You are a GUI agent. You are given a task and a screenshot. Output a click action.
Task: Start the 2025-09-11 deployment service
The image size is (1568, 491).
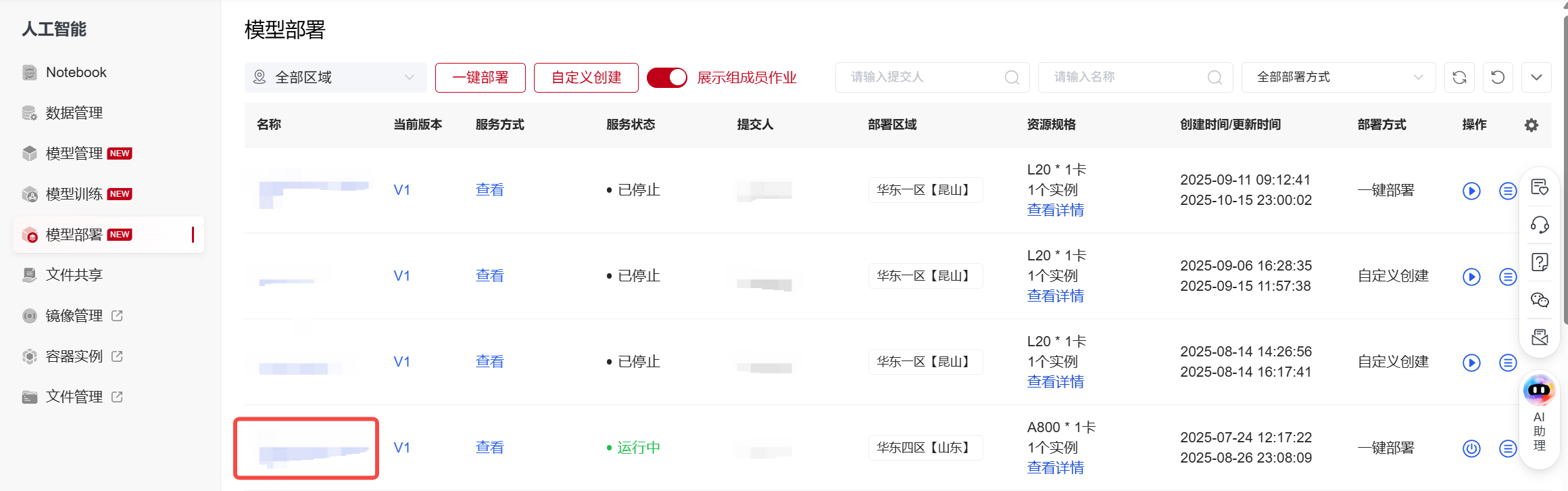(1471, 191)
